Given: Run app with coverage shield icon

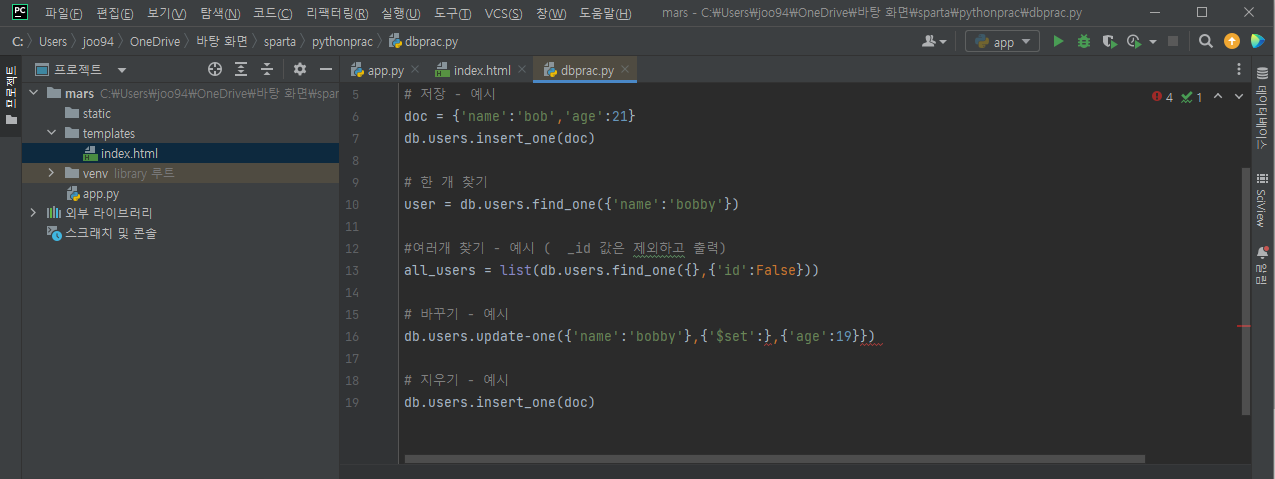Looking at the screenshot, I should 1109,42.
